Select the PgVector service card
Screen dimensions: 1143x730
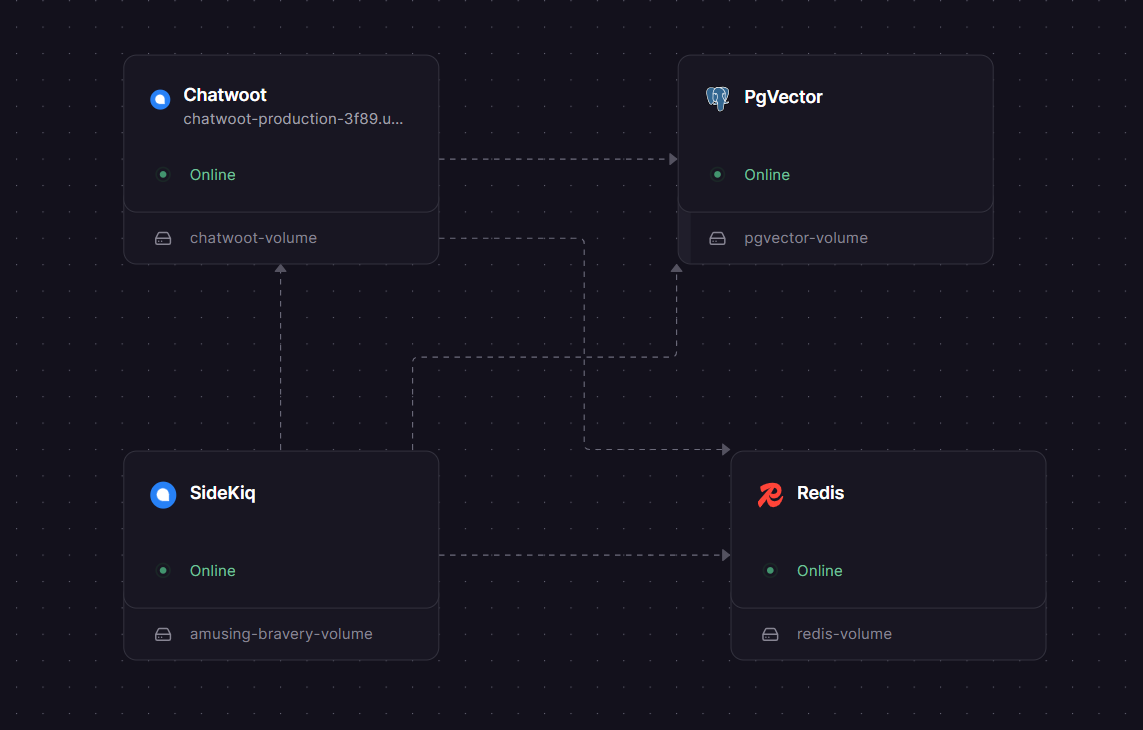[835, 133]
